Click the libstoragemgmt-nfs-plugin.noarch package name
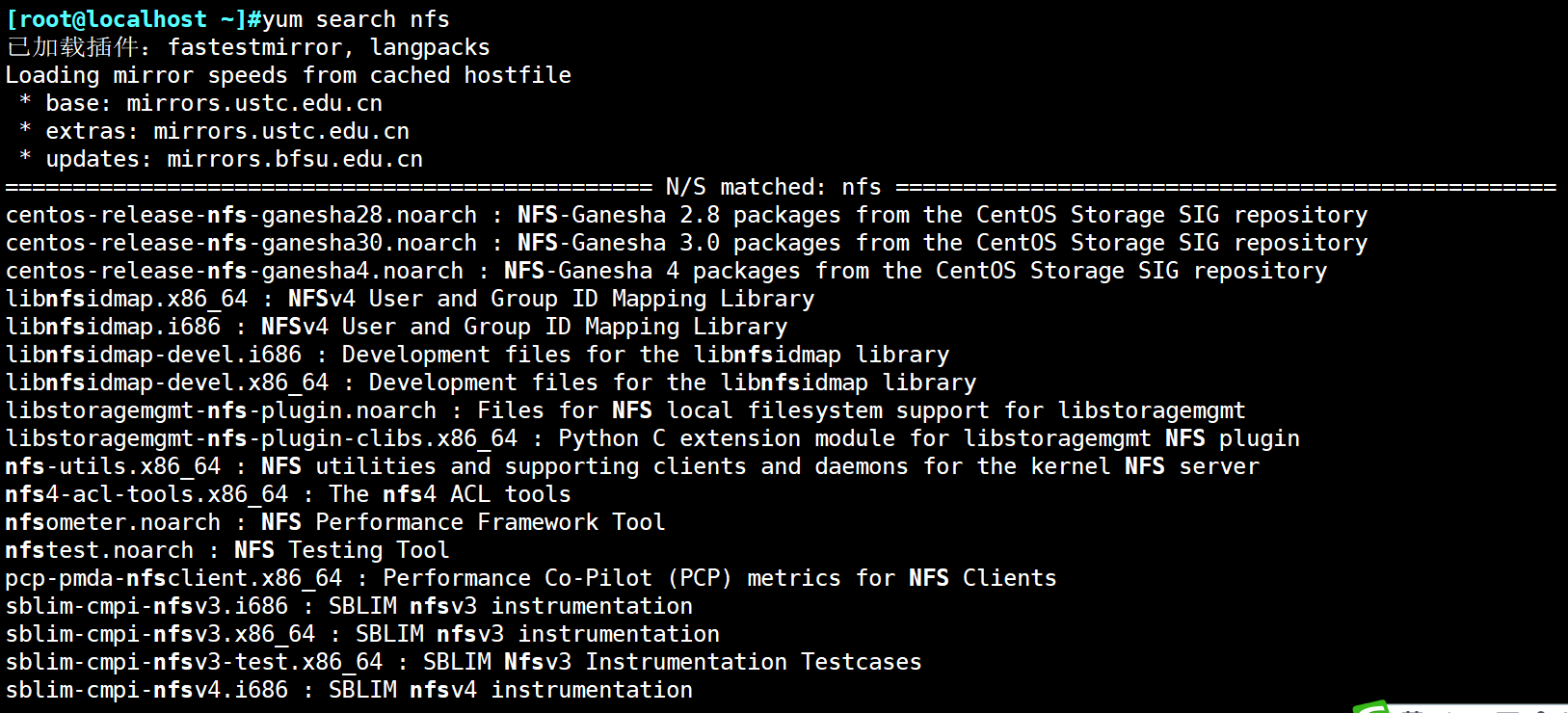The height and width of the screenshot is (713, 1568). [x=221, y=410]
